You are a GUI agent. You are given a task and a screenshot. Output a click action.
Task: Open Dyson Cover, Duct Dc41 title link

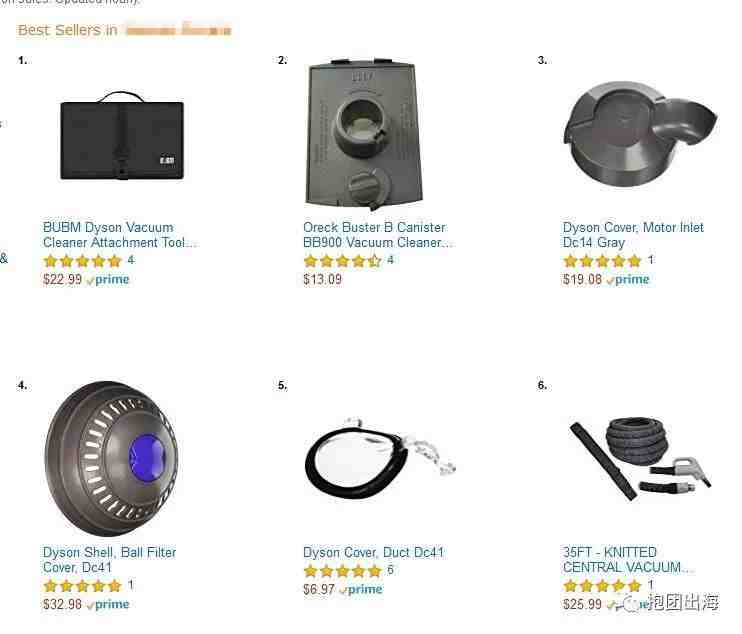coord(373,552)
